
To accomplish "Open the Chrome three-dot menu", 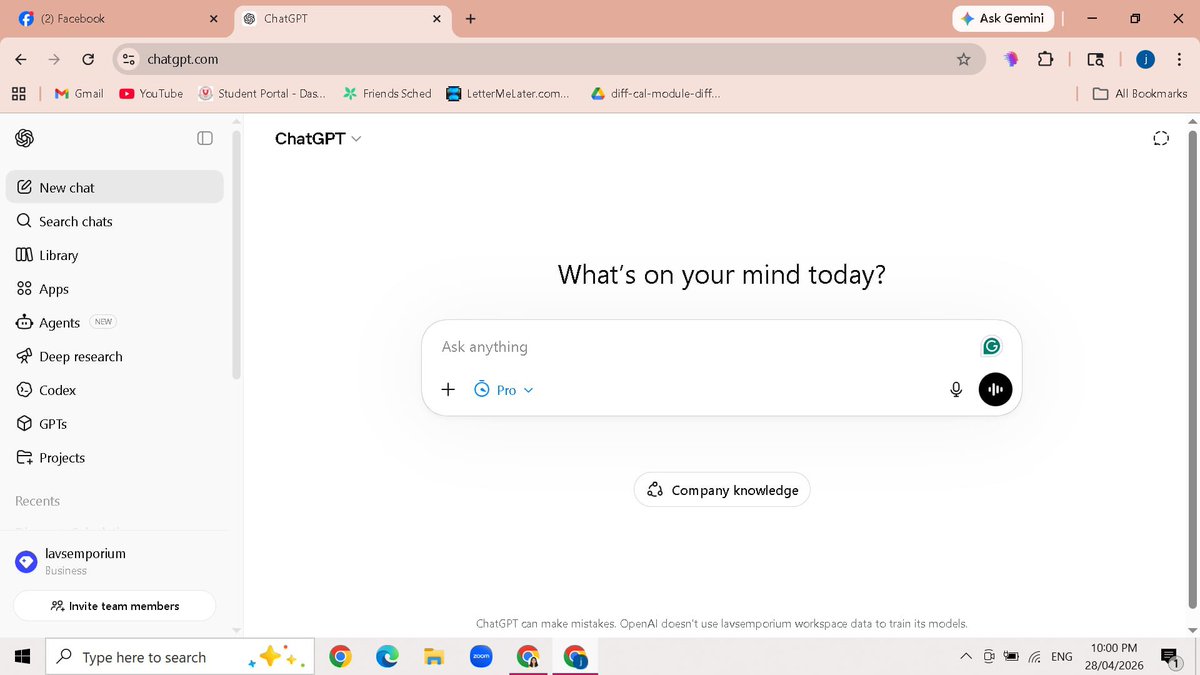I will [1180, 59].
